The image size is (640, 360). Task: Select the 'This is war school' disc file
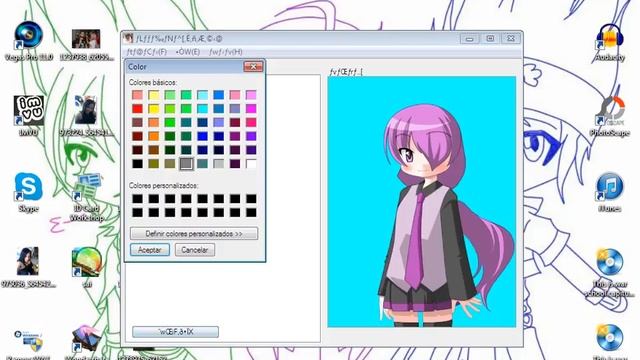pyautogui.click(x=609, y=273)
